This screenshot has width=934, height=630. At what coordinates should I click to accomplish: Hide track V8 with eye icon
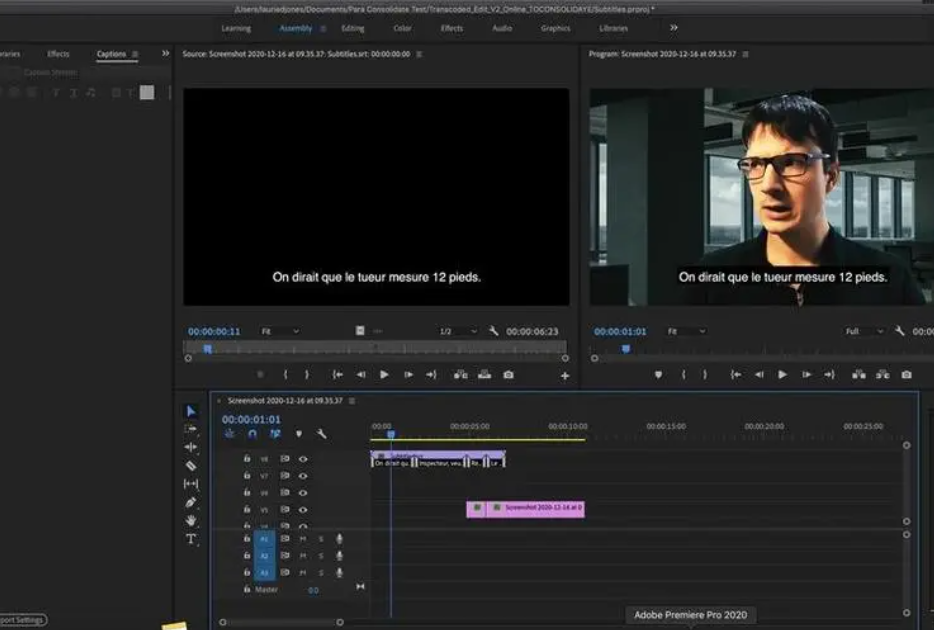tap(302, 459)
